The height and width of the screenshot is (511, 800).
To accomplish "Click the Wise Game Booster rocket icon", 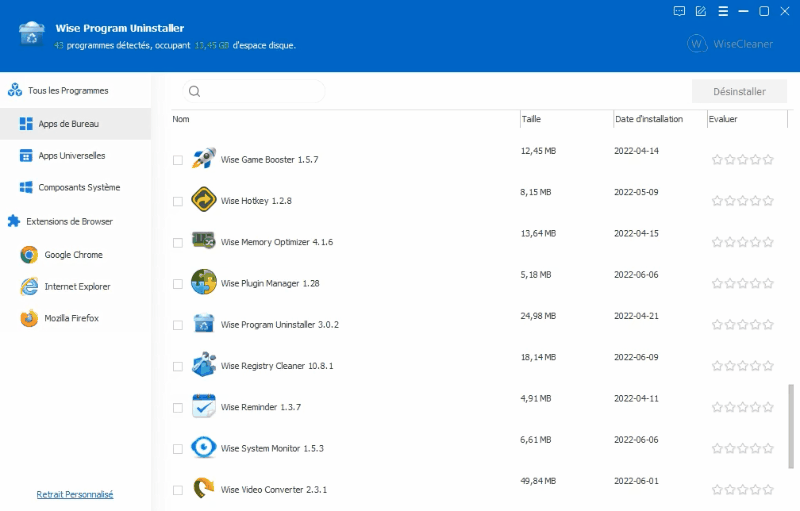I will [x=204, y=158].
